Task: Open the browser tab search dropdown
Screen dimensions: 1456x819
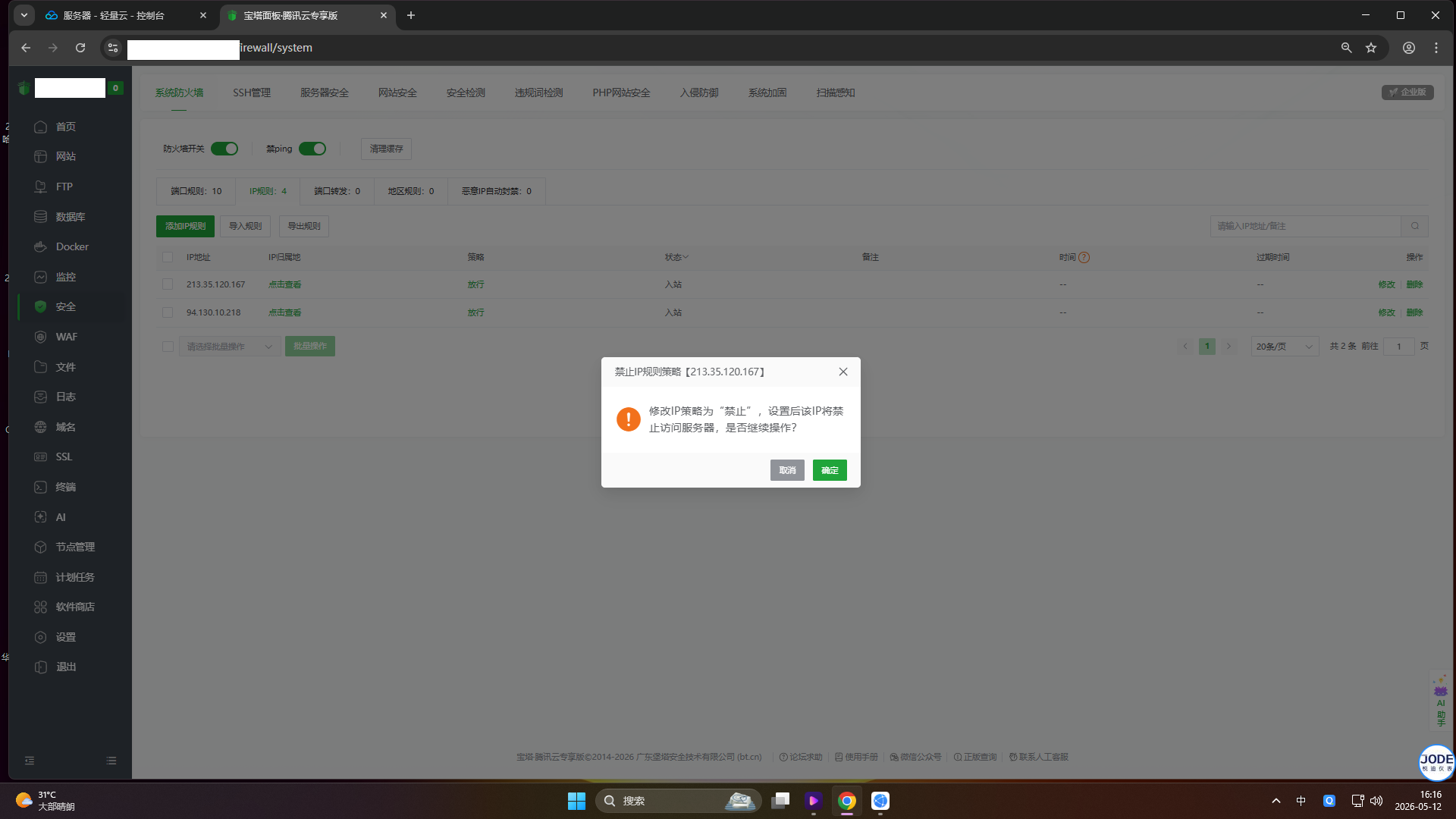Action: pos(24,15)
